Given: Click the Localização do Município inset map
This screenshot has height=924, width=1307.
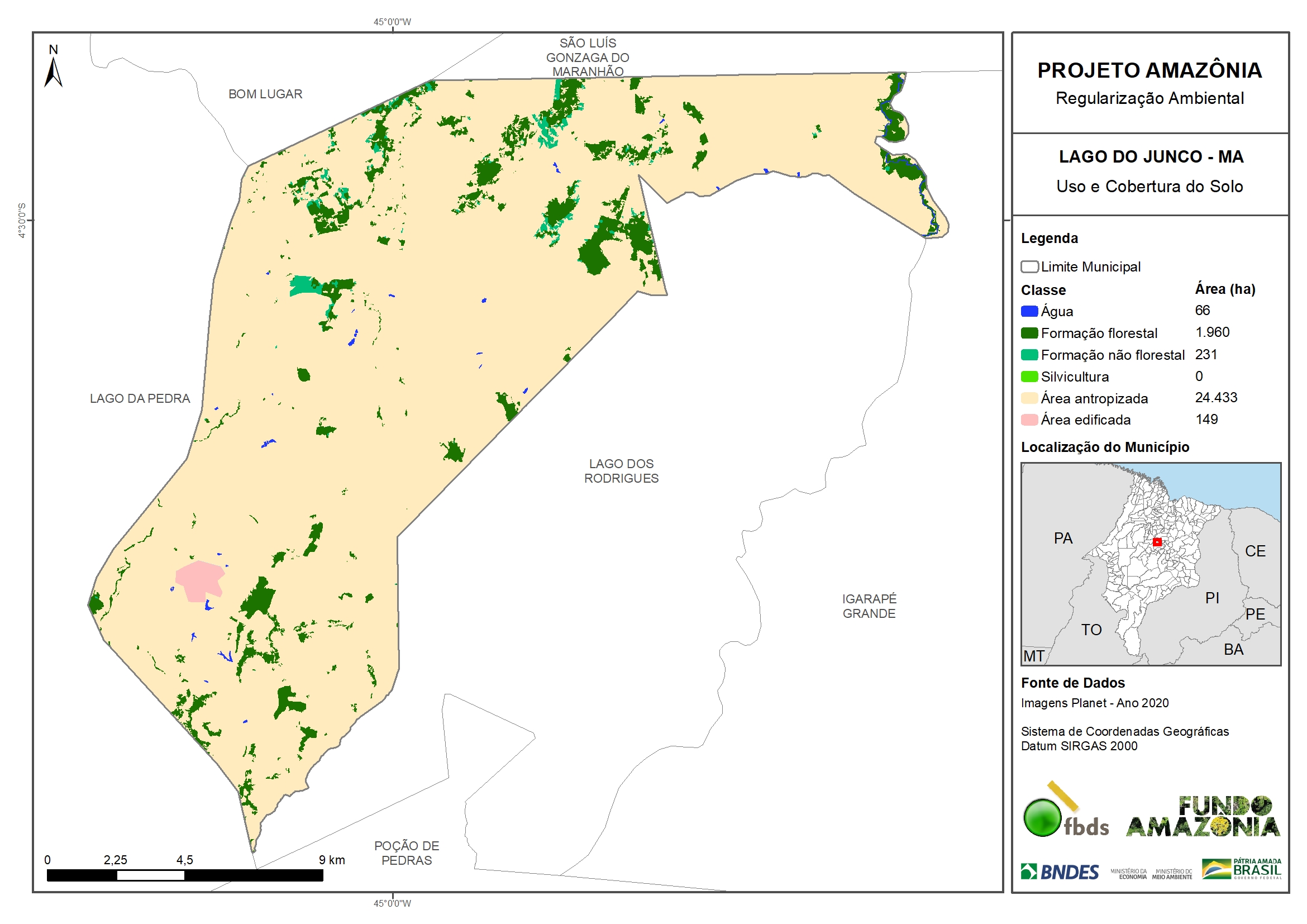Looking at the screenshot, I should 1151,564.
